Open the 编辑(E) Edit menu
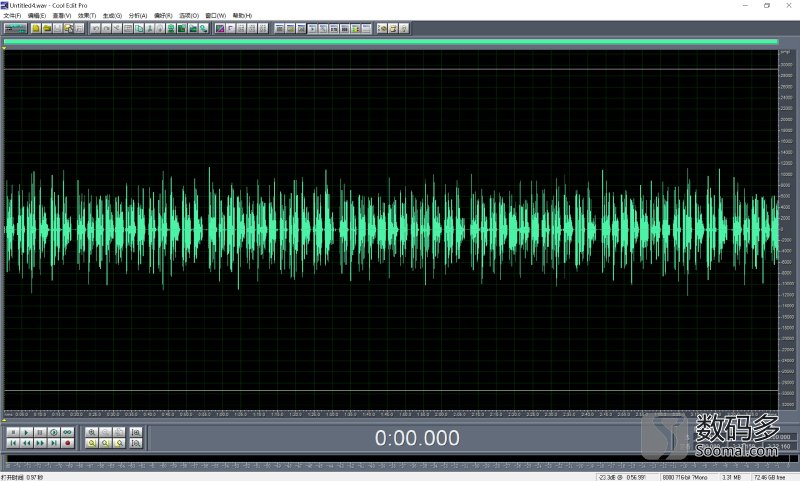This screenshot has height=481, width=800. (37, 16)
